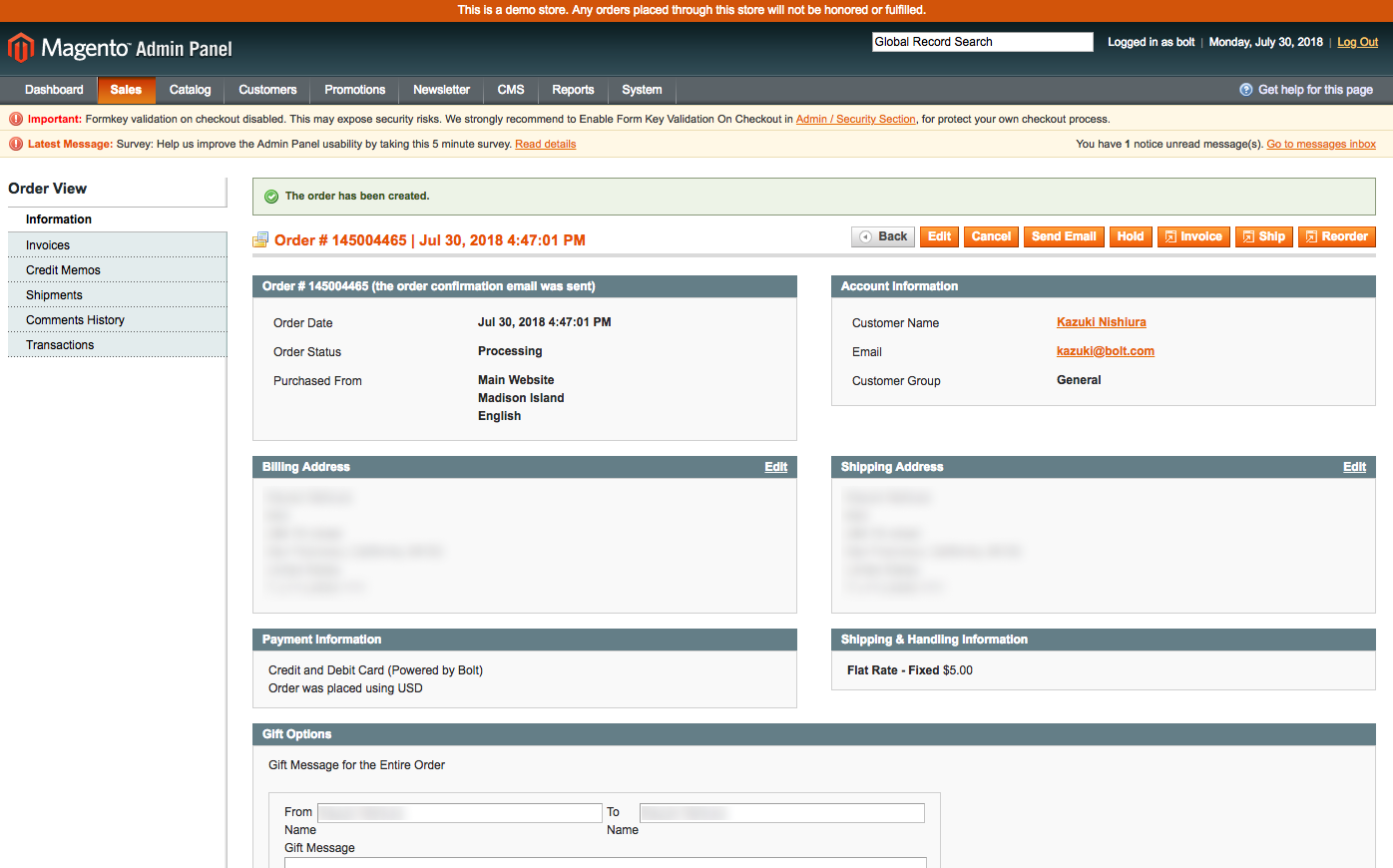Click the Gift Message text area
The width and height of the screenshot is (1393, 868).
tap(606, 862)
